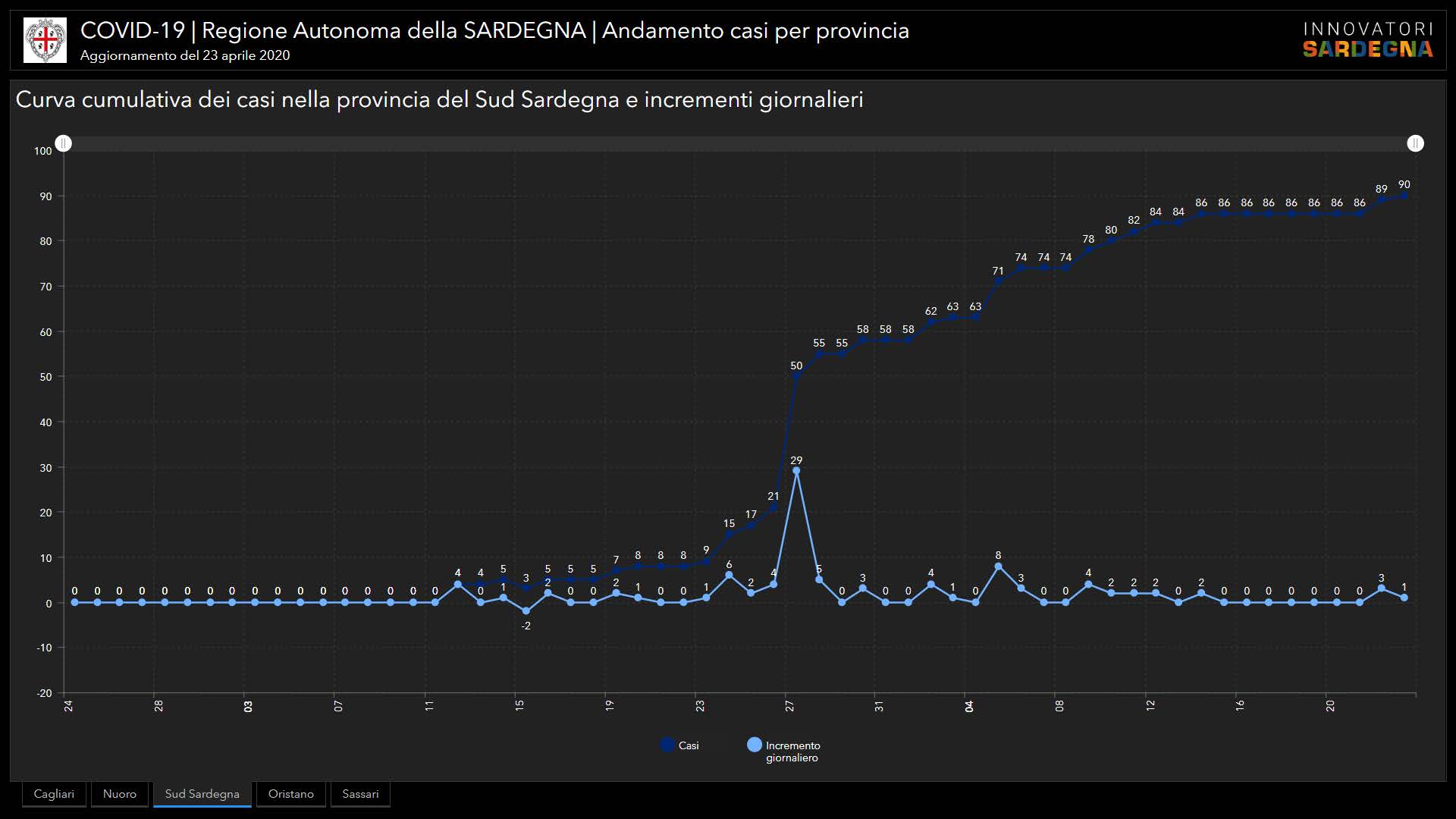Toggle the Incremento giornaliero legend marker
Screen dimensions: 1456x819
coord(754,745)
